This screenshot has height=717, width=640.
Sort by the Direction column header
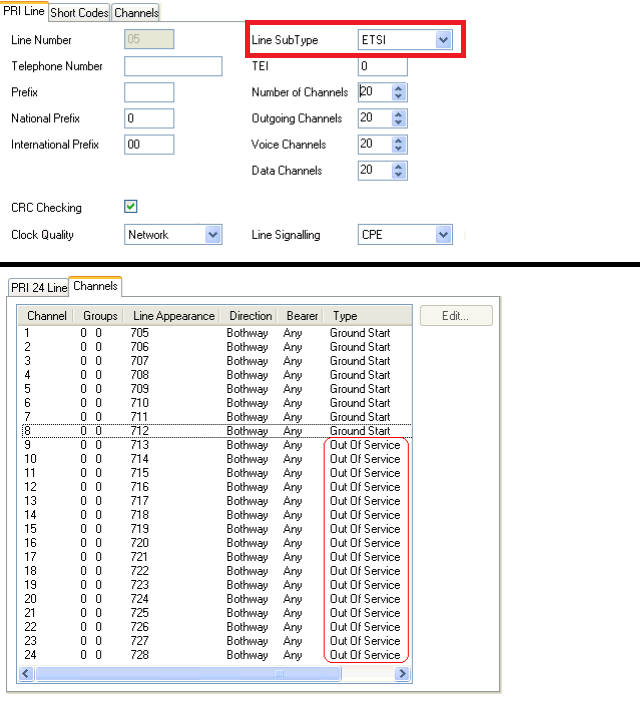coord(250,316)
